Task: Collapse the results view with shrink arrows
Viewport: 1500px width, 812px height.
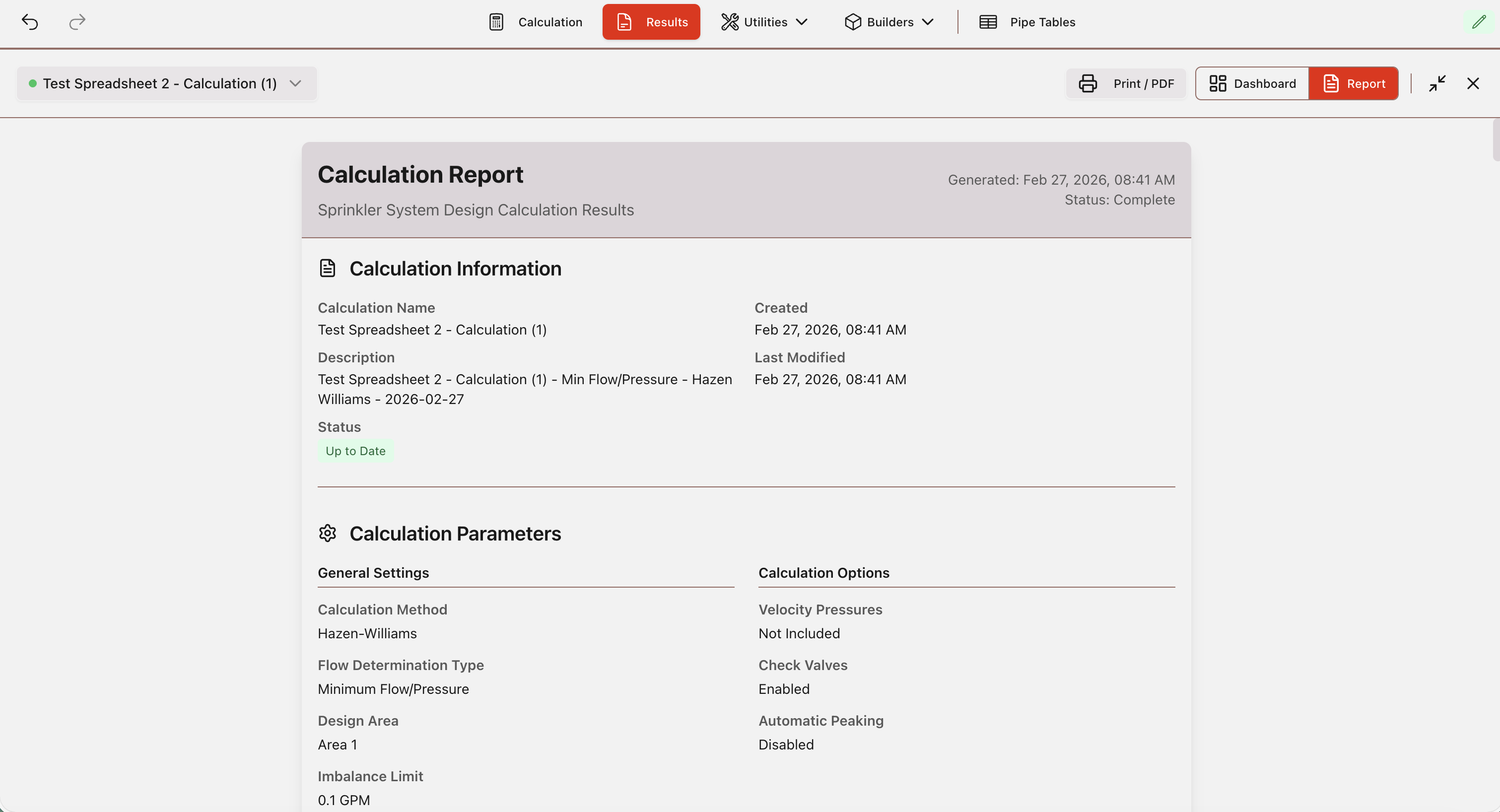Action: tap(1437, 83)
